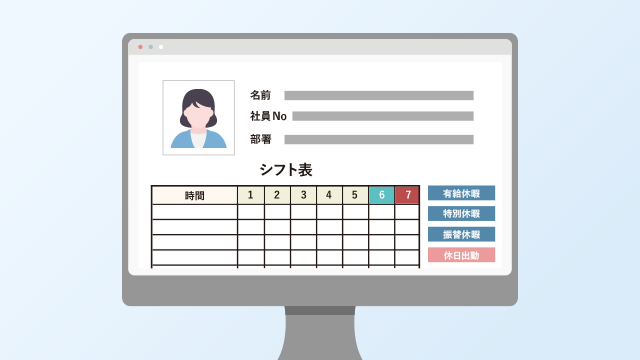
Task: Click the 社員No label
Action: (268, 116)
